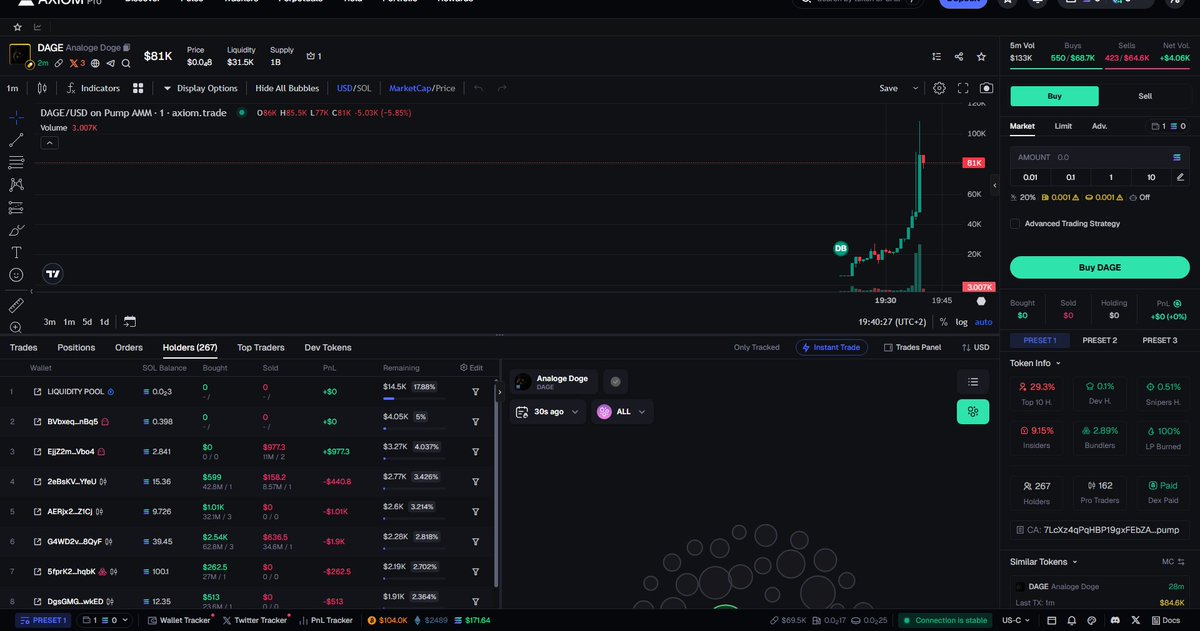Click the AMOUNT input field
This screenshot has width=1200, height=631.
1100,157
